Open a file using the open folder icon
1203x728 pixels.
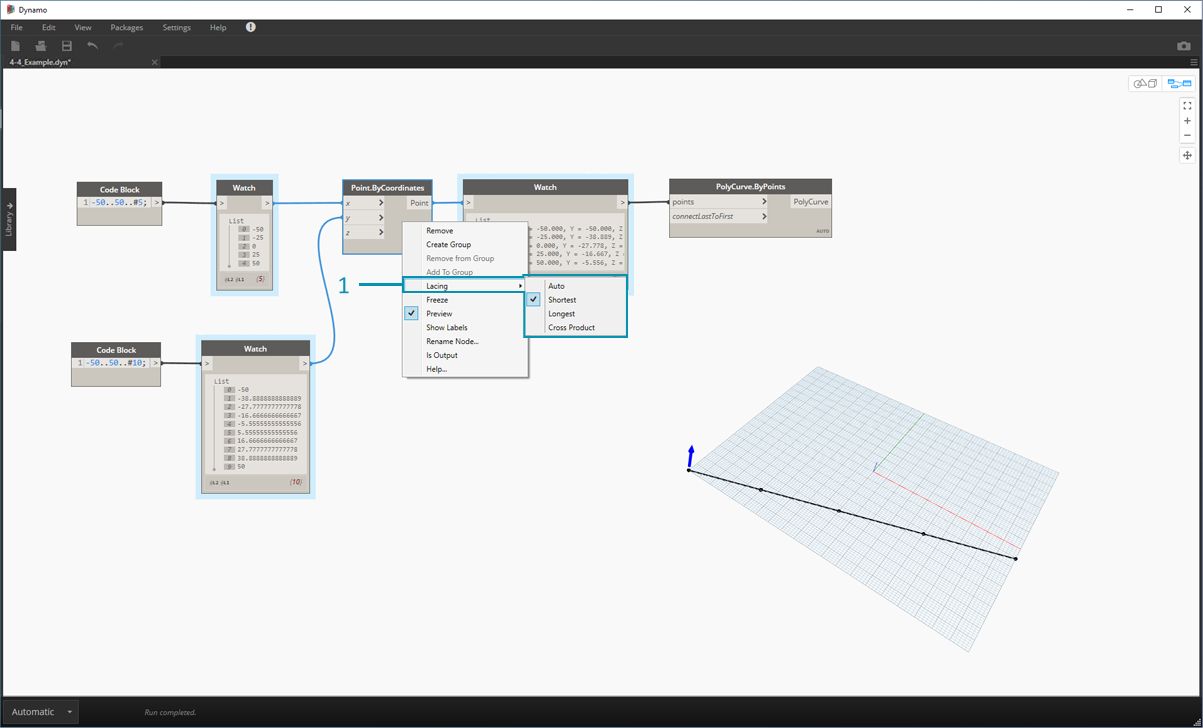pos(40,45)
